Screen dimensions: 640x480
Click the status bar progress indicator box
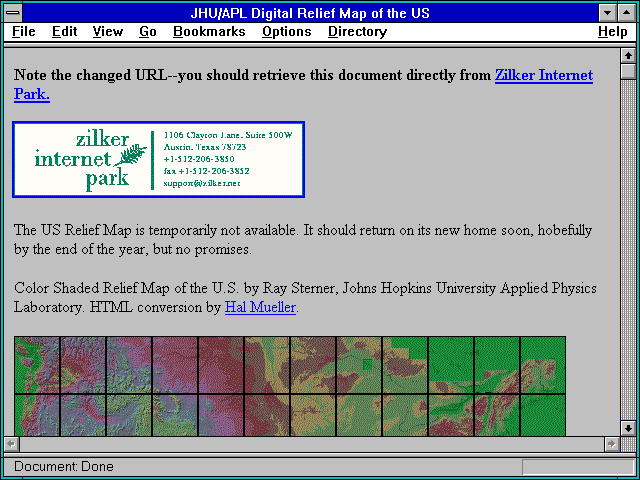[578, 467]
